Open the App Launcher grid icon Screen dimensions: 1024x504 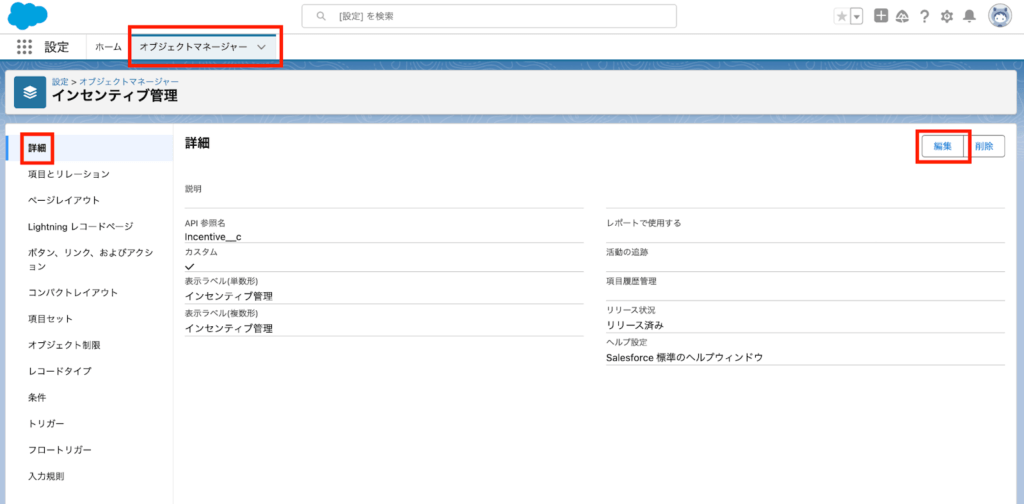click(x=24, y=47)
